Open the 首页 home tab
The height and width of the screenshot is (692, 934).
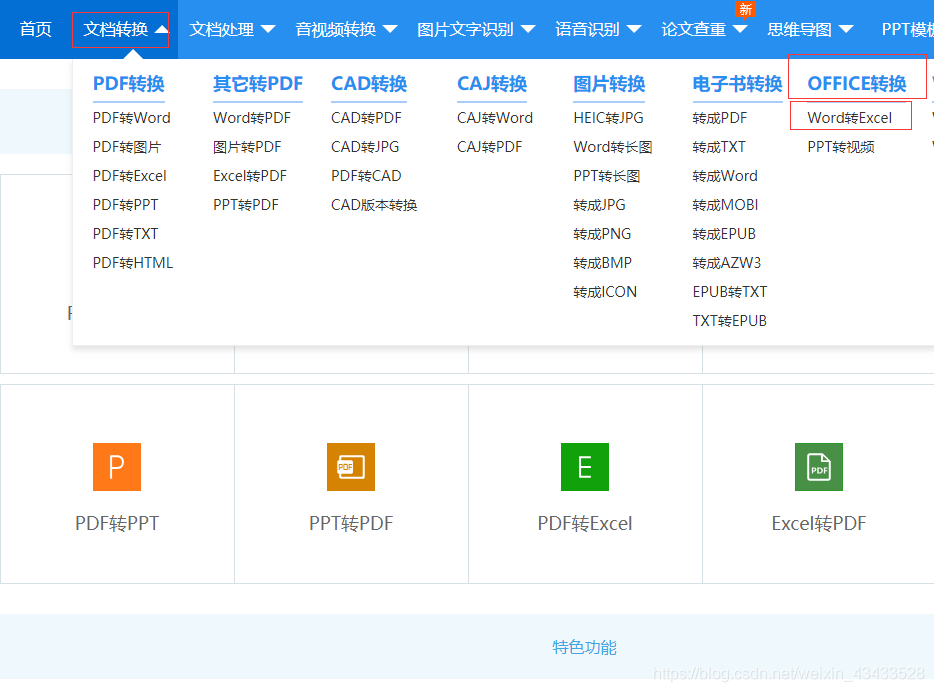tap(36, 29)
